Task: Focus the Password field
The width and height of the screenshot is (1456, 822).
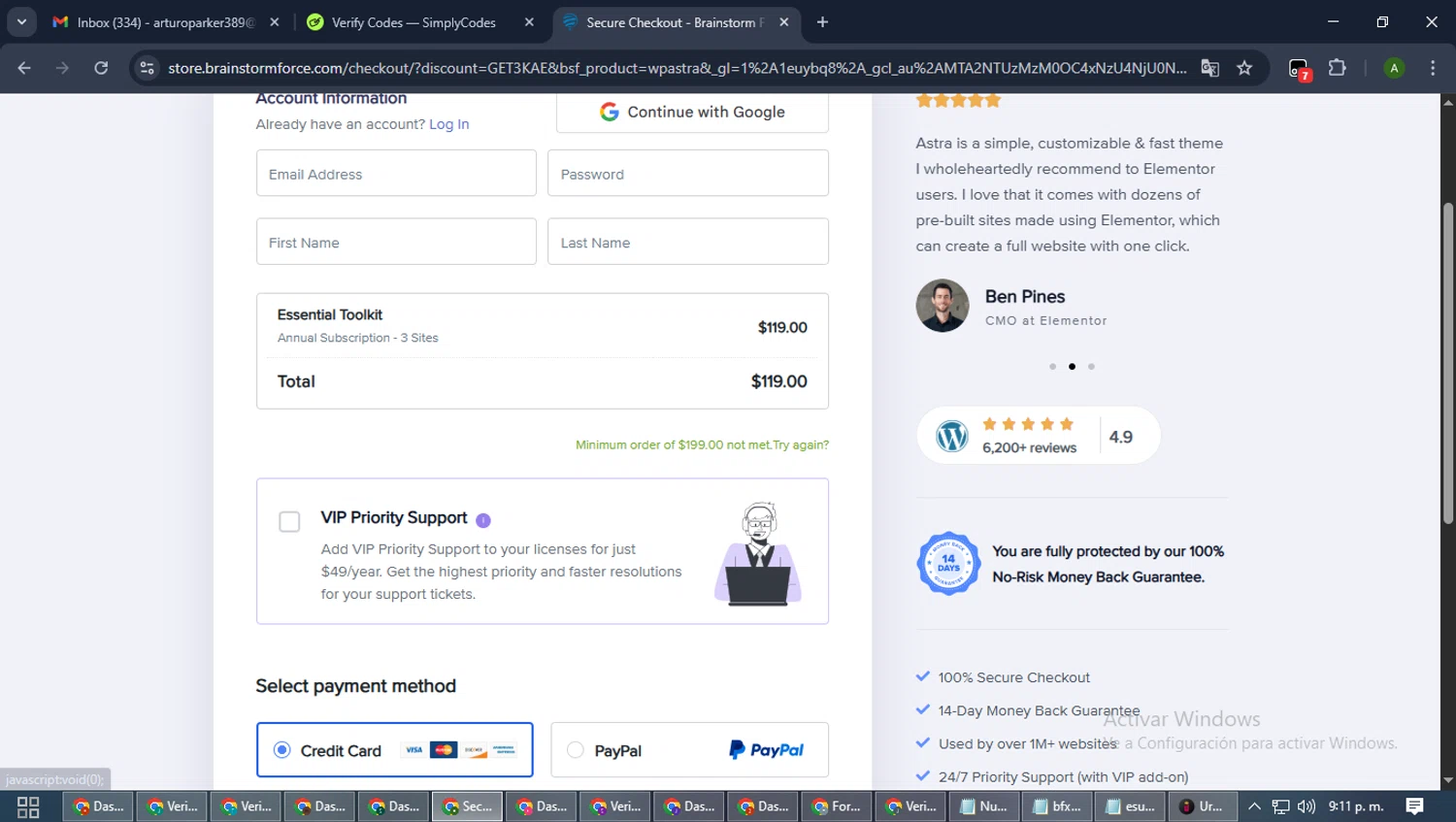Action: [688, 174]
